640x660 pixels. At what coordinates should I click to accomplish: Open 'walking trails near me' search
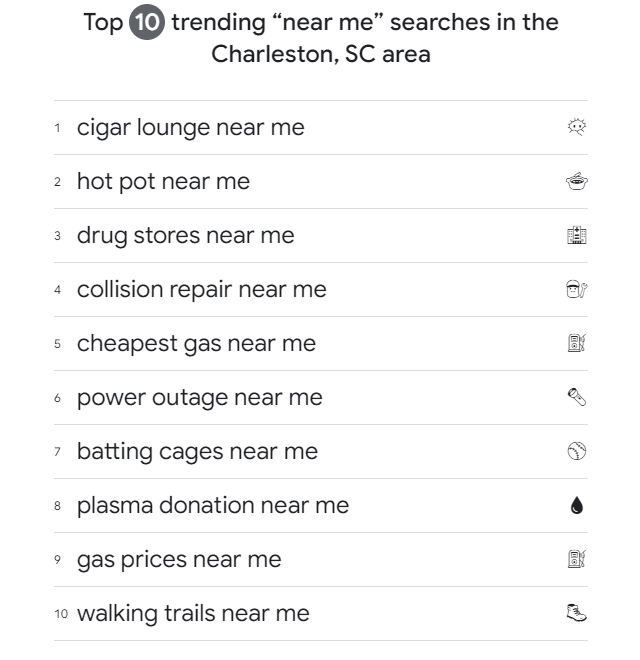pyautogui.click(x=193, y=613)
